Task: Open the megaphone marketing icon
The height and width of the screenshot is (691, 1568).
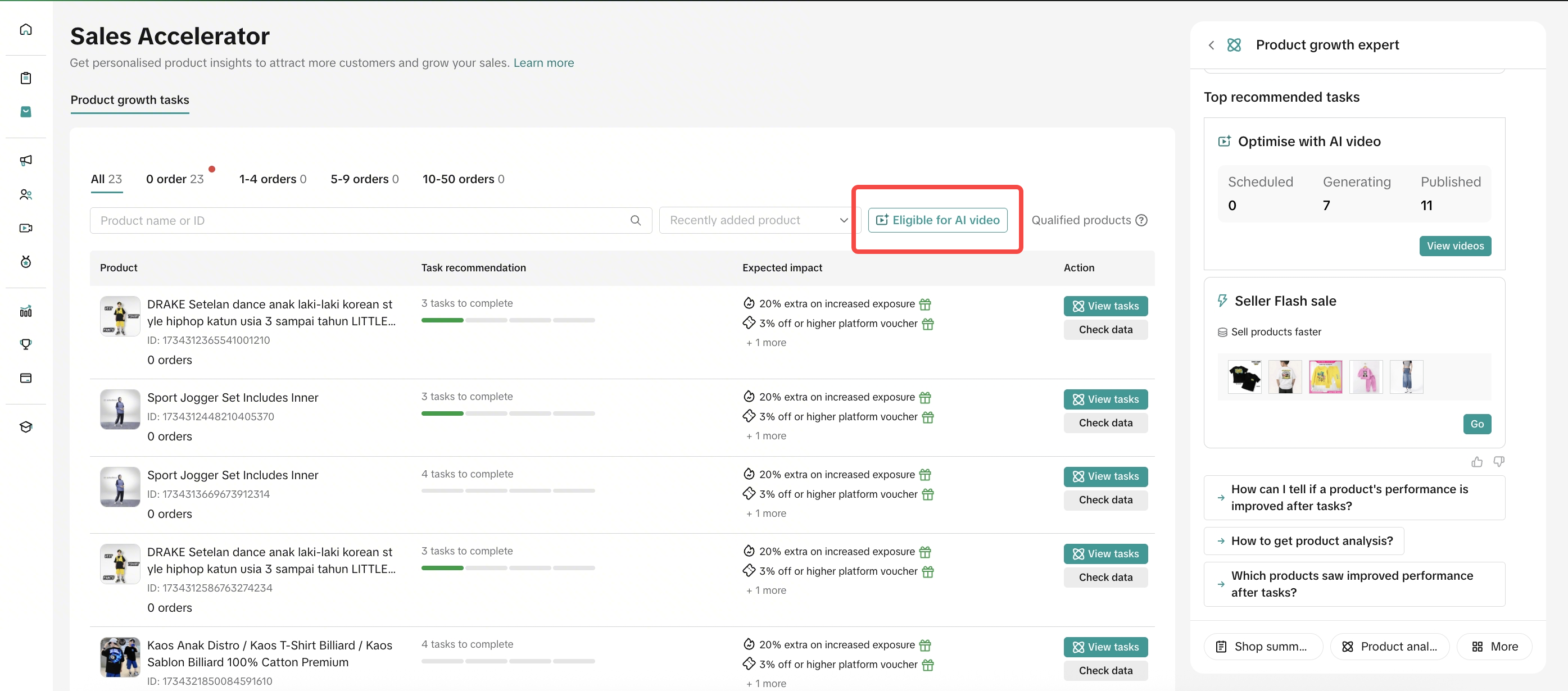Action: [x=25, y=161]
